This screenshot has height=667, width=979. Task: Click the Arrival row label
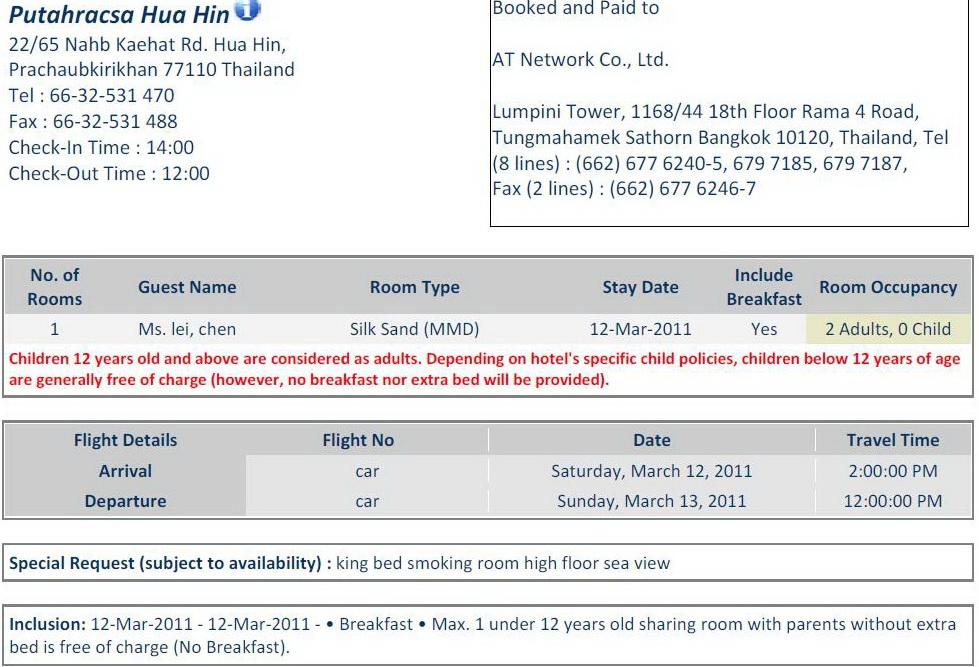tap(125, 471)
